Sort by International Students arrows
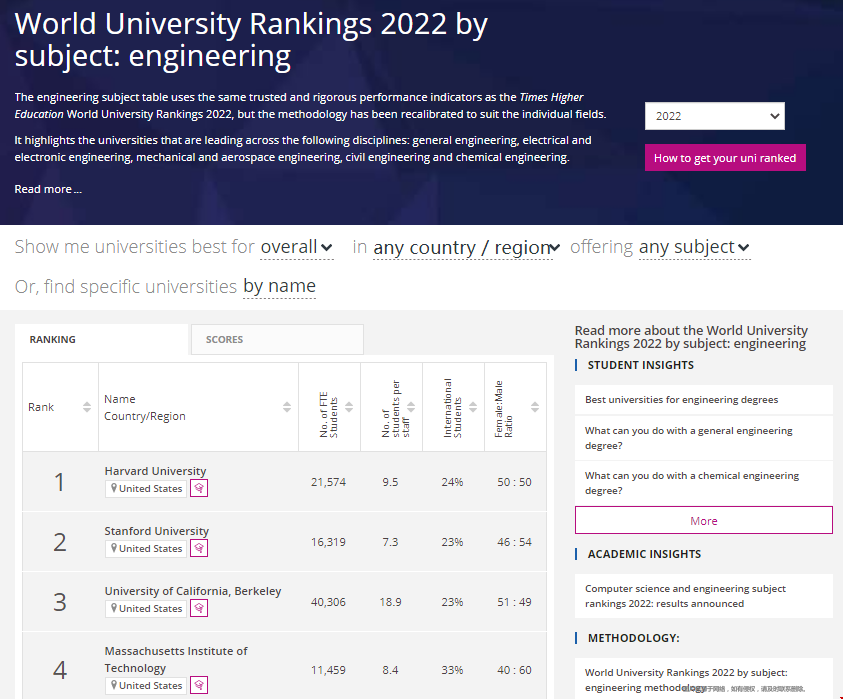Image resolution: width=843 pixels, height=699 pixels. tap(473, 407)
